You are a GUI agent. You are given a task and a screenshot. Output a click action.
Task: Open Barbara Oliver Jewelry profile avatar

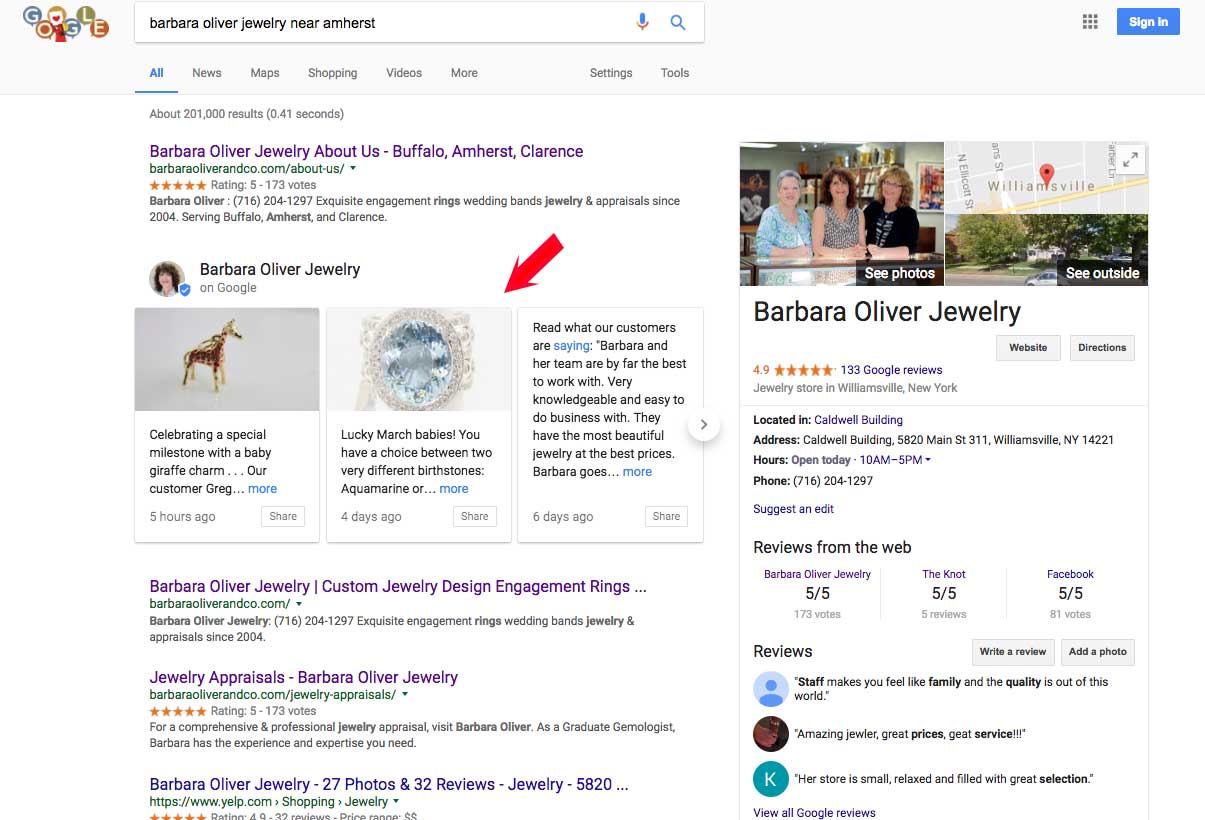[x=168, y=279]
